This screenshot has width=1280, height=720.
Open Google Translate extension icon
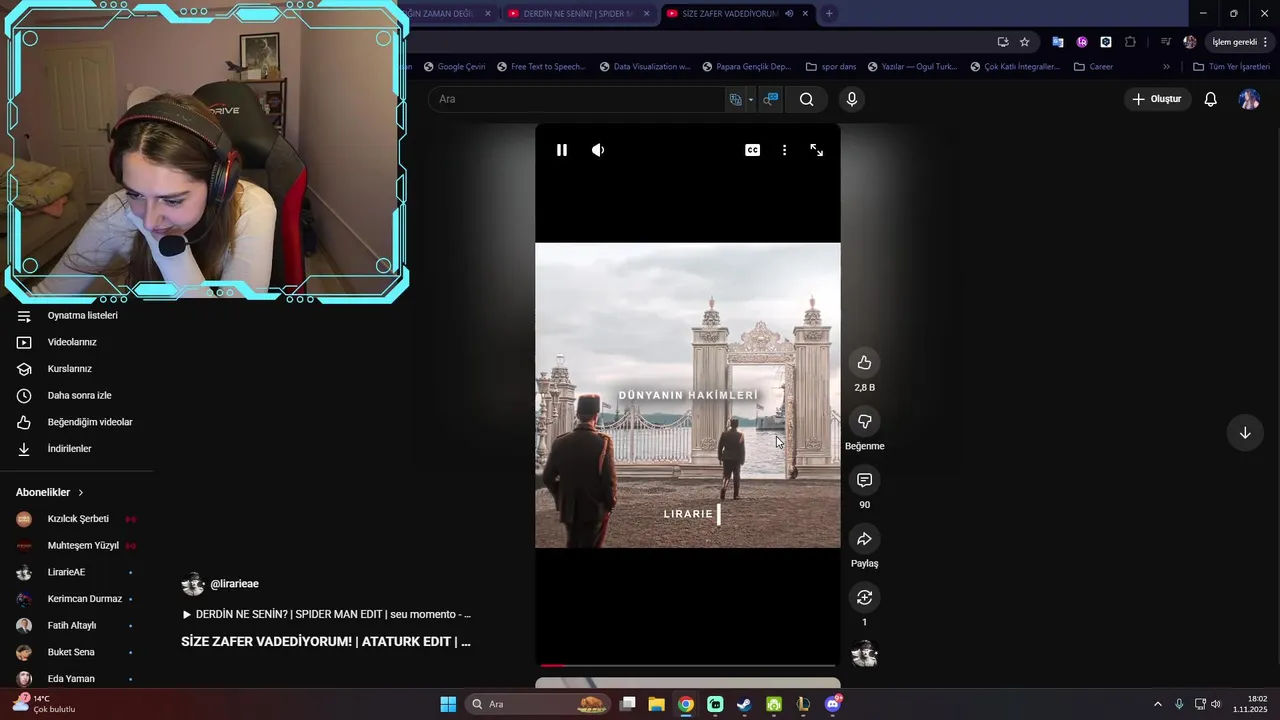pyautogui.click(x=1057, y=42)
